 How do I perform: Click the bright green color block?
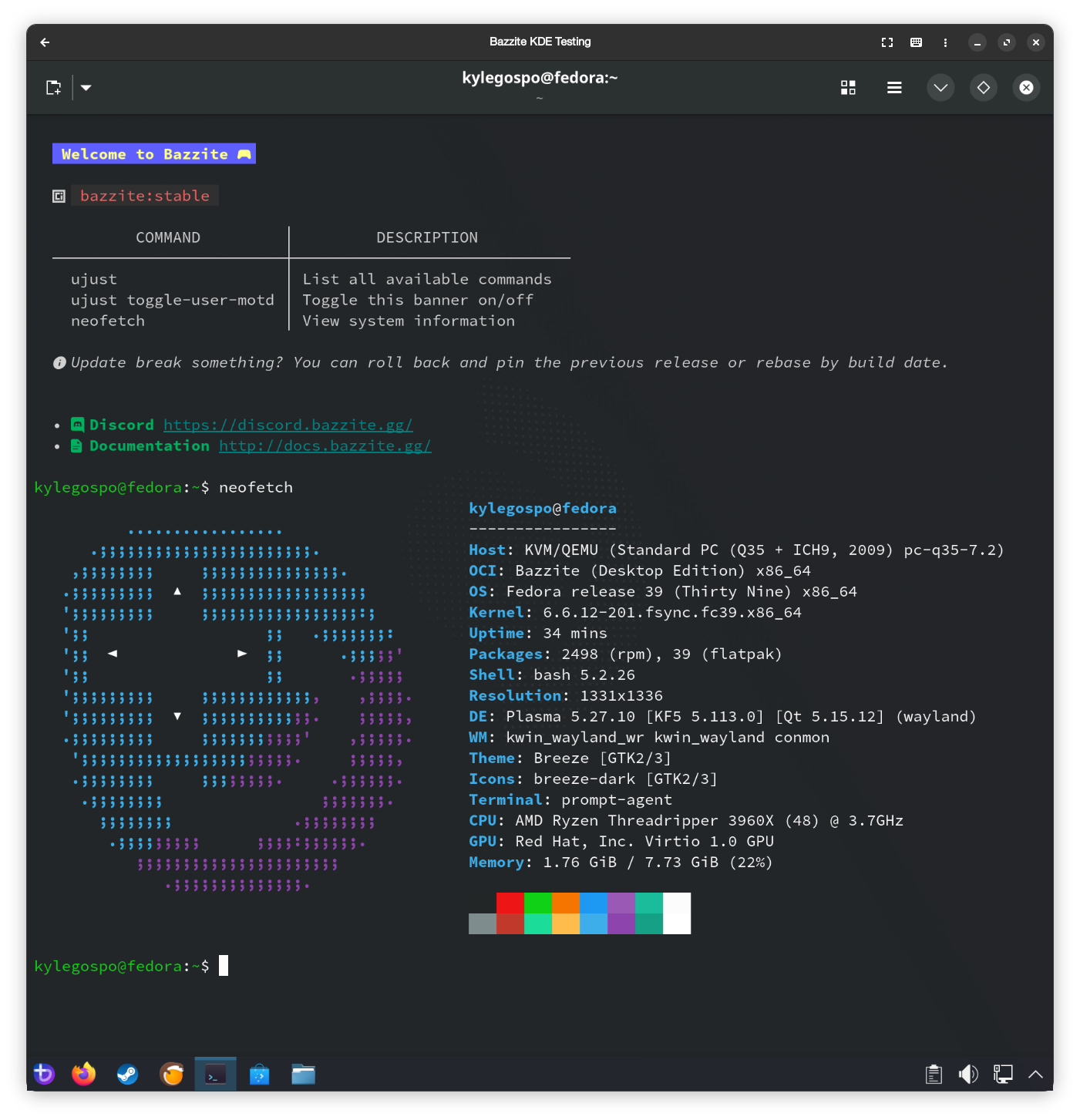[x=538, y=903]
